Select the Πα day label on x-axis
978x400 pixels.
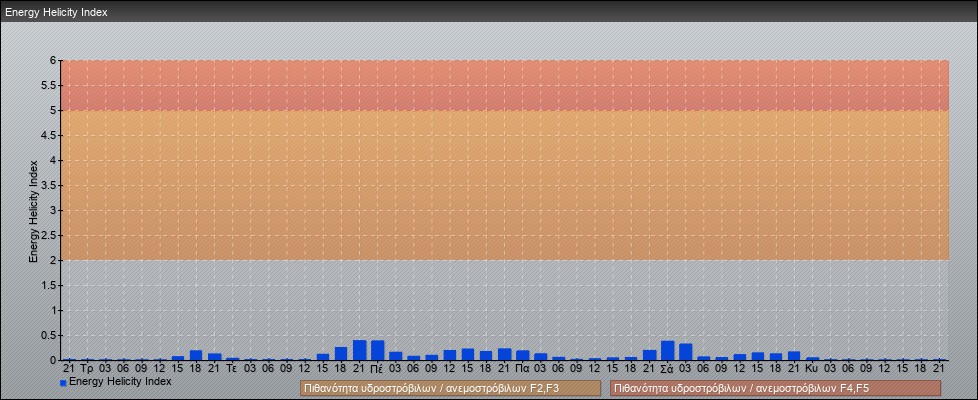522,369
